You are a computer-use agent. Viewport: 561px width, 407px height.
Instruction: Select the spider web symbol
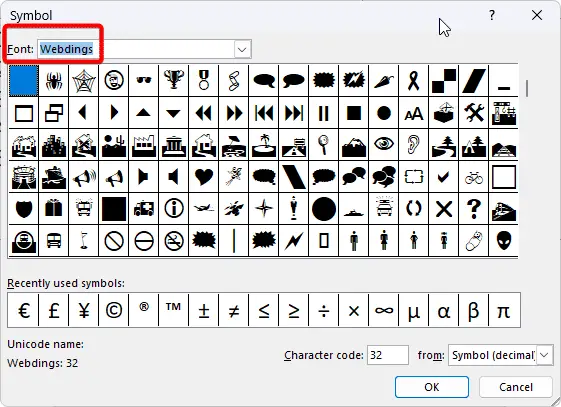(84, 80)
